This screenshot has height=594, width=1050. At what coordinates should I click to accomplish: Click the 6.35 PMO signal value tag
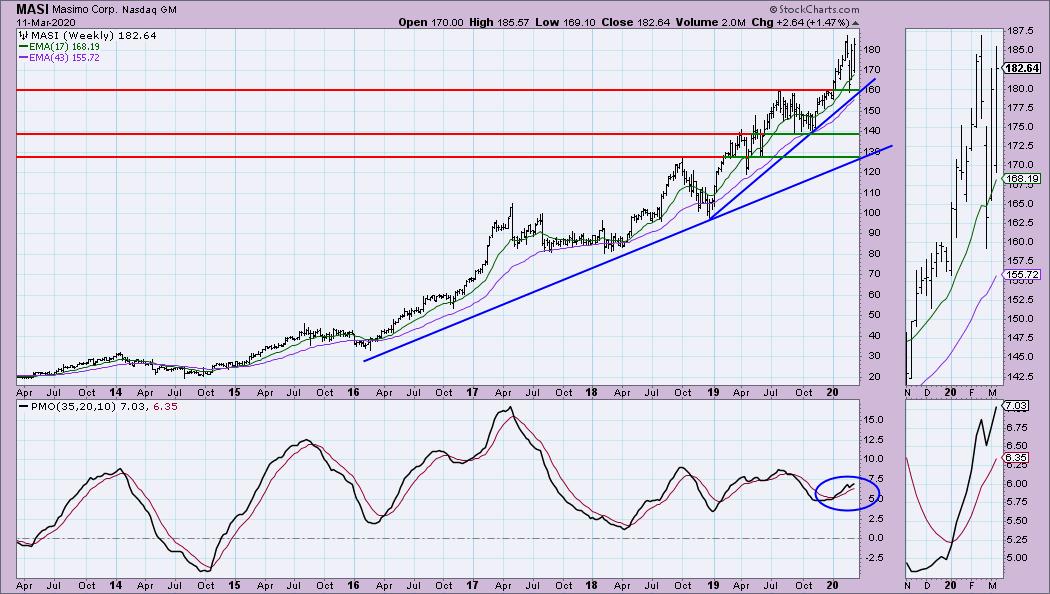[1017, 458]
